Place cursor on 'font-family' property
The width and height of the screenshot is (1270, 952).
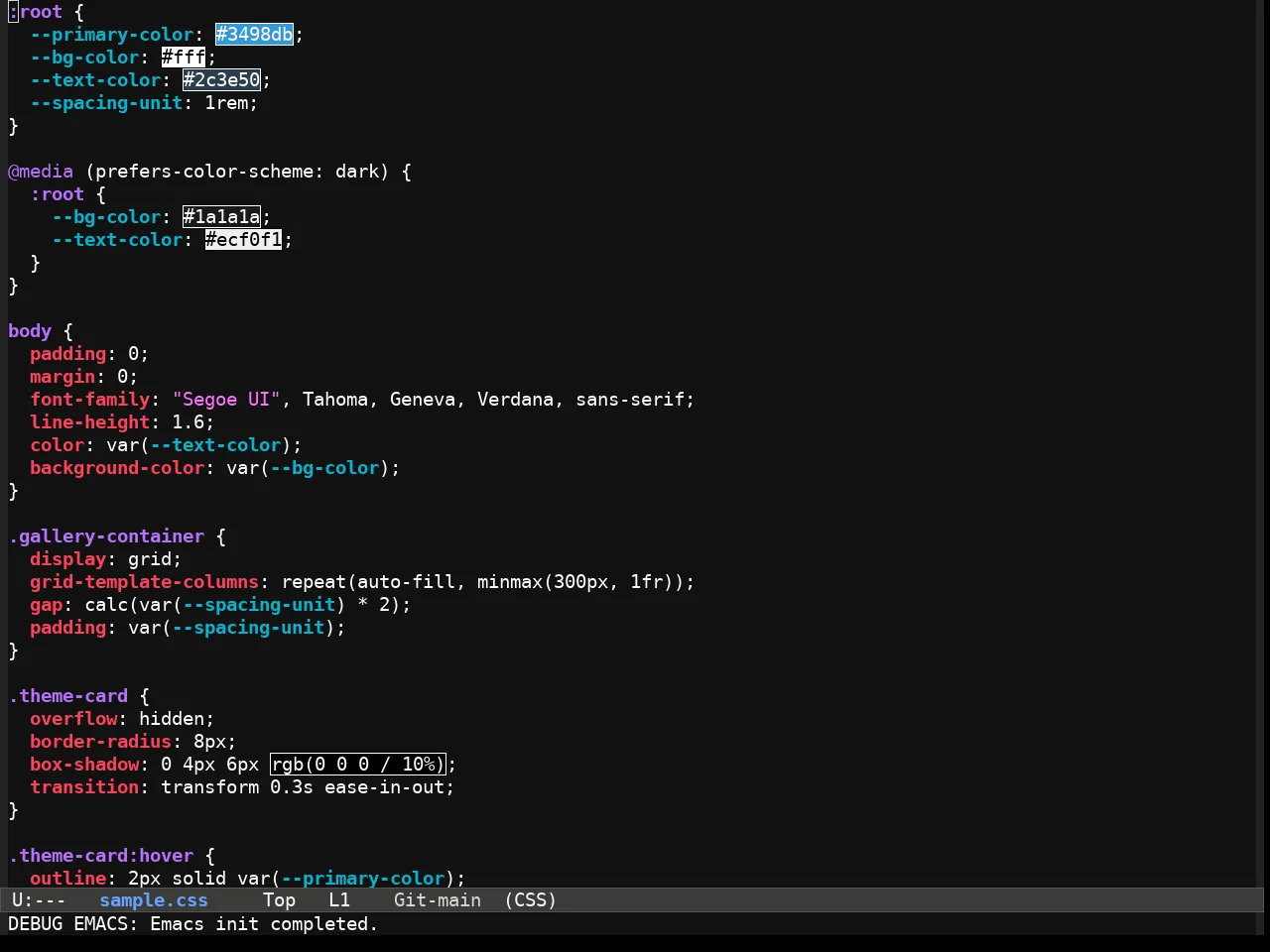pos(90,400)
